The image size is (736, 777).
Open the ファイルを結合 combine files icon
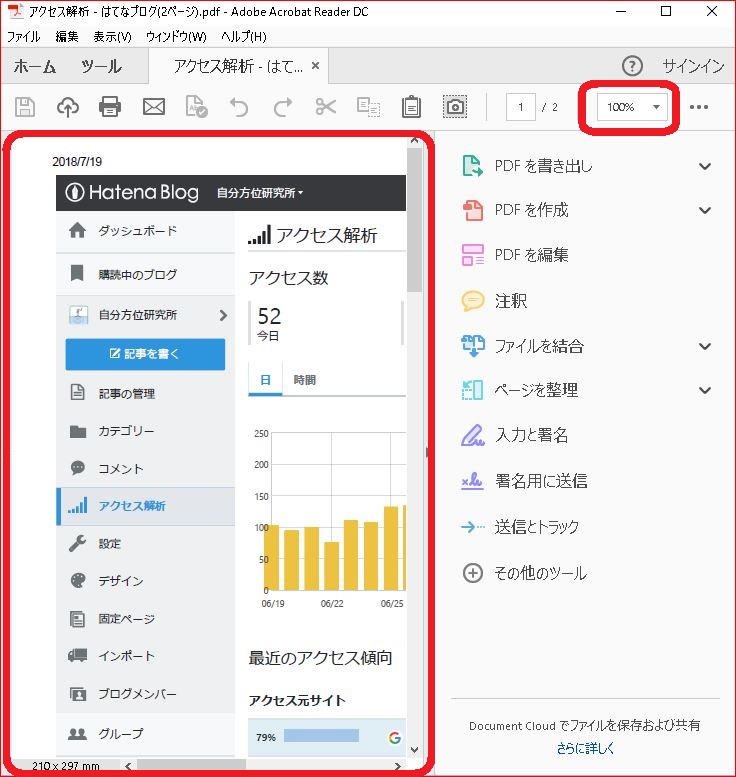coord(472,346)
